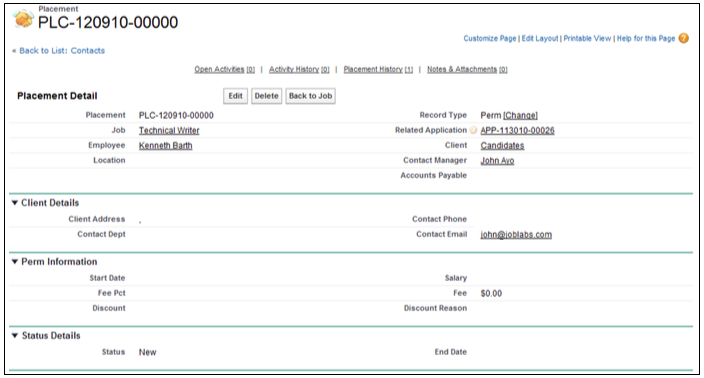The image size is (704, 378).
Task: Open the help question mark icon
Action: click(683, 39)
